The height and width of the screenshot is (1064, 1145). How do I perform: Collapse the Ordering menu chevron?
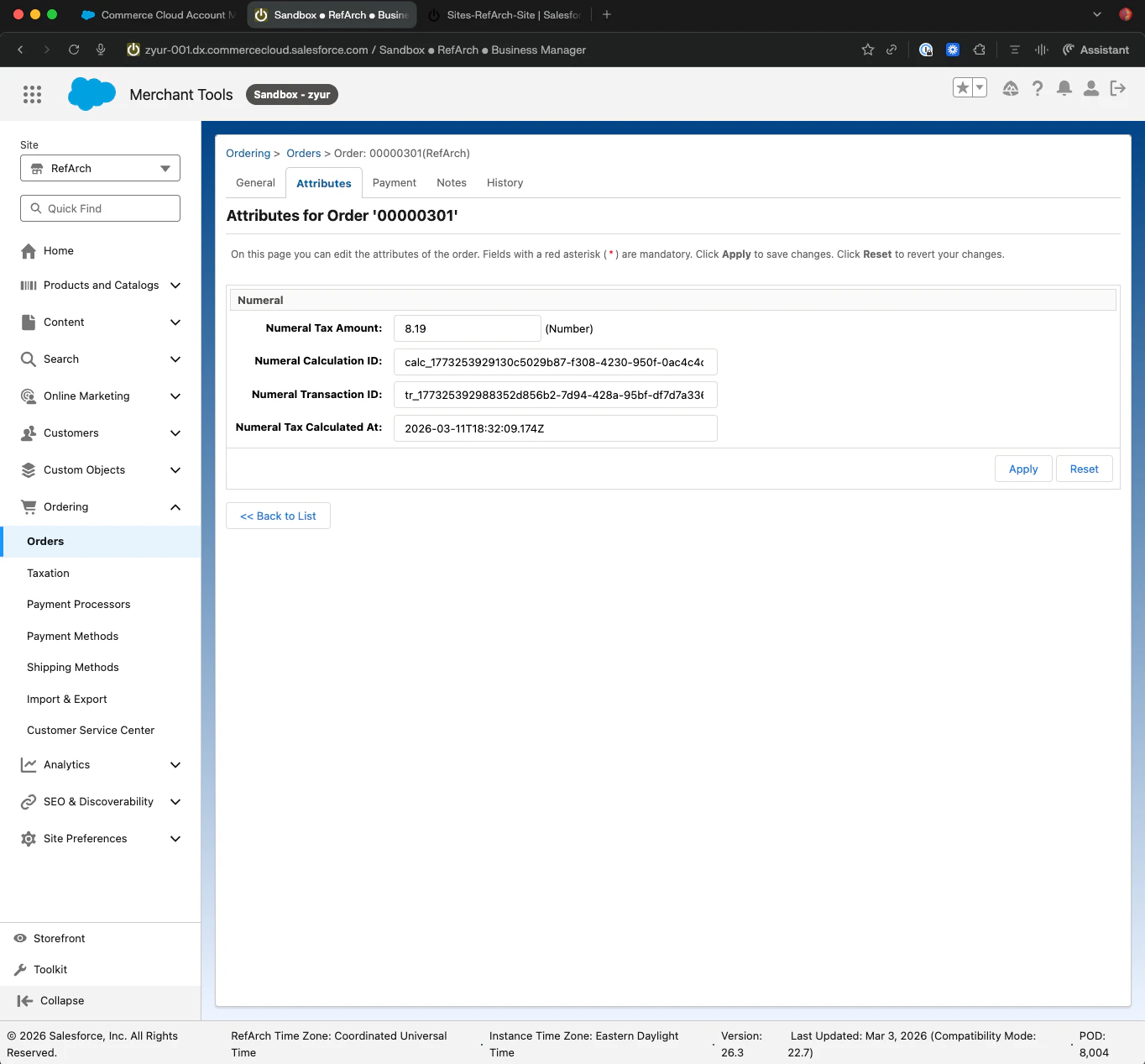click(175, 507)
